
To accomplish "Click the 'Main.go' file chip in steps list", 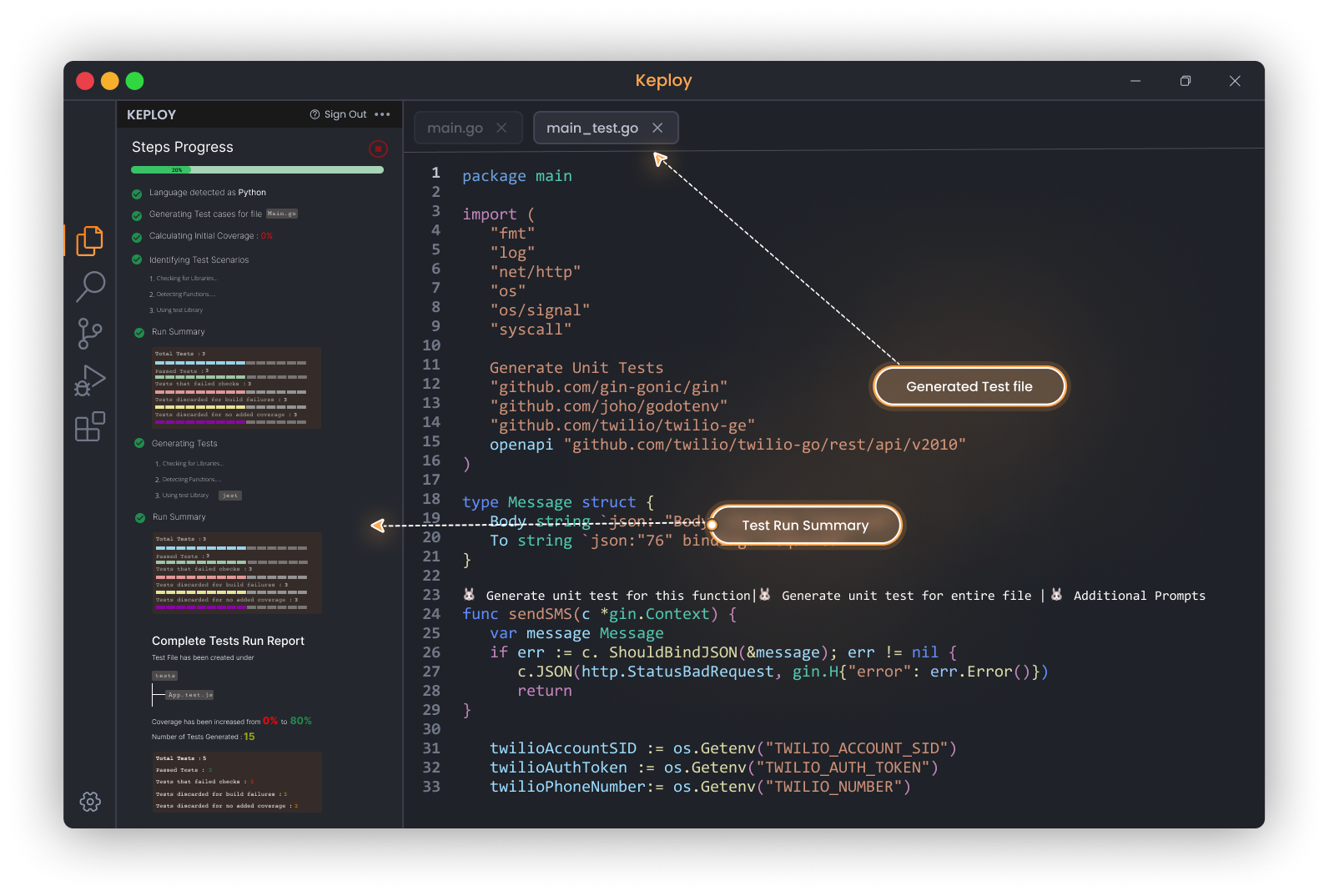I will pos(282,214).
